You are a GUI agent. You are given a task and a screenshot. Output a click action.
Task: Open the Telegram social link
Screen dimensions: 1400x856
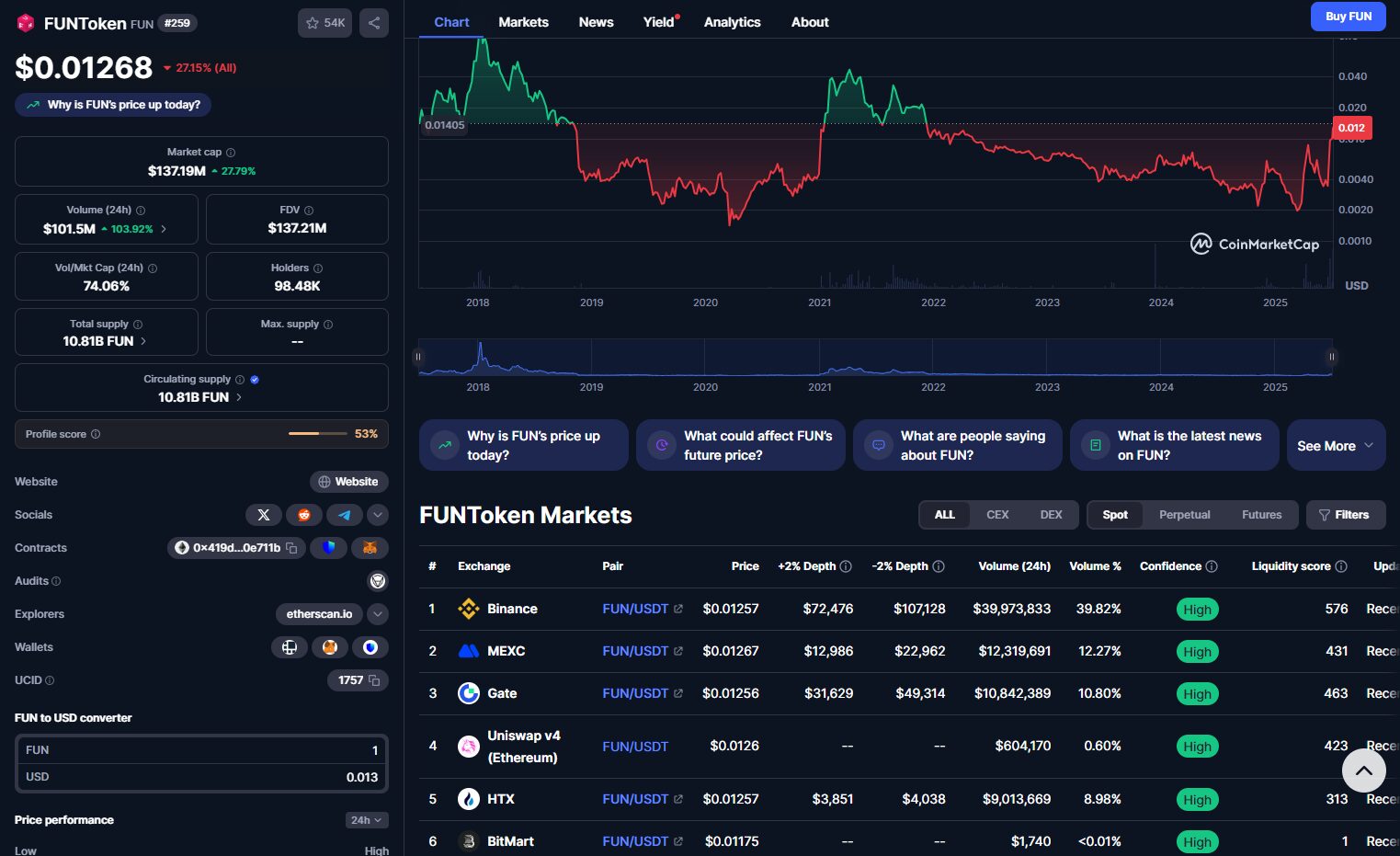(x=345, y=515)
